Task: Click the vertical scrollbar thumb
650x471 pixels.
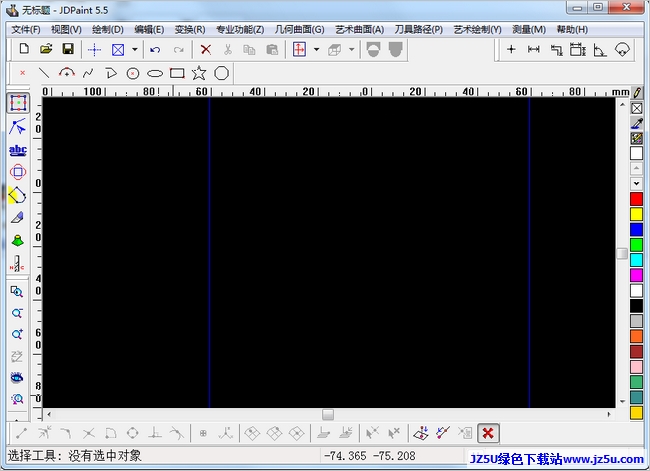Action: [x=622, y=253]
